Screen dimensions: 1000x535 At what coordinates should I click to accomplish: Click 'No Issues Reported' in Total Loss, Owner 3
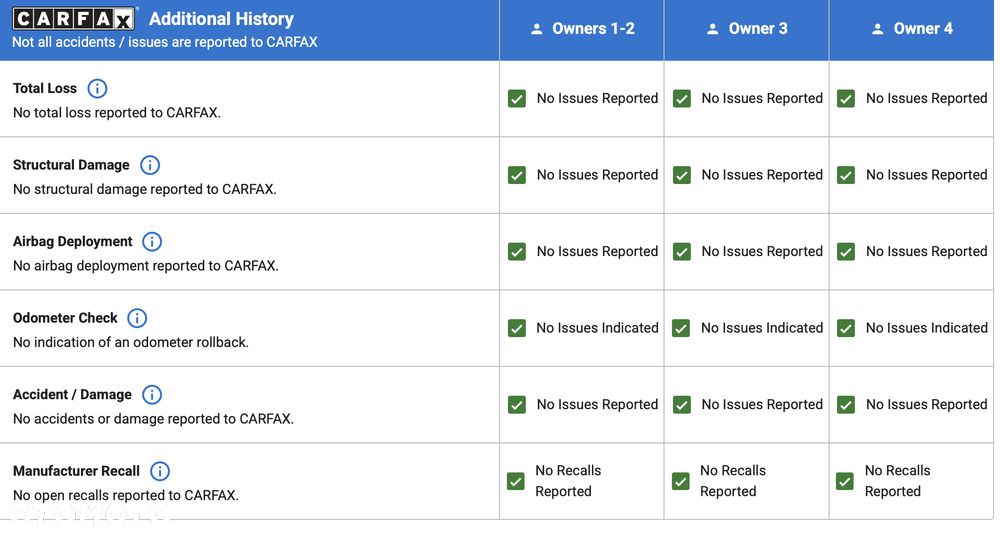click(762, 99)
